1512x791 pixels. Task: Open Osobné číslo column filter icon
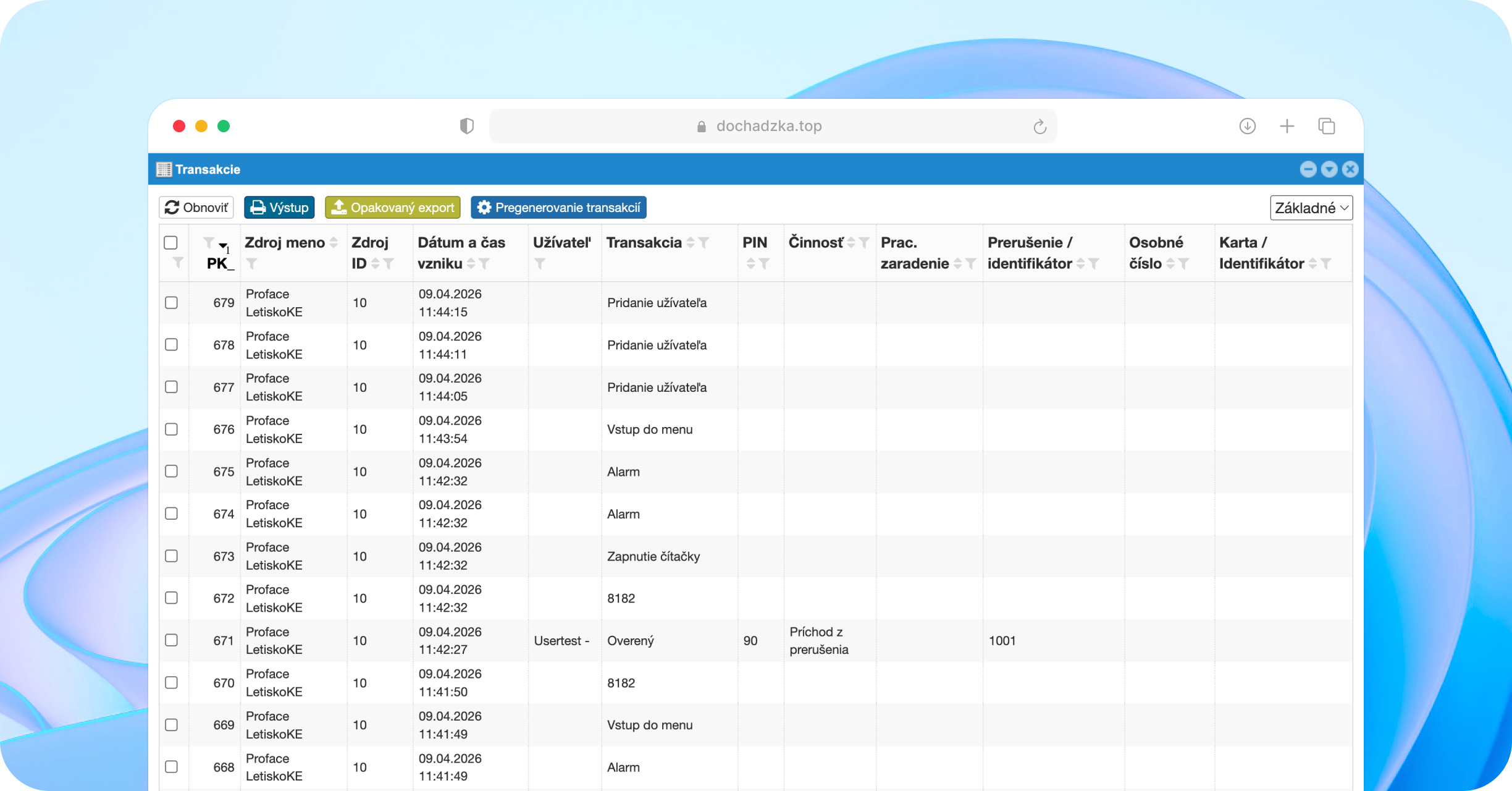(x=1183, y=264)
